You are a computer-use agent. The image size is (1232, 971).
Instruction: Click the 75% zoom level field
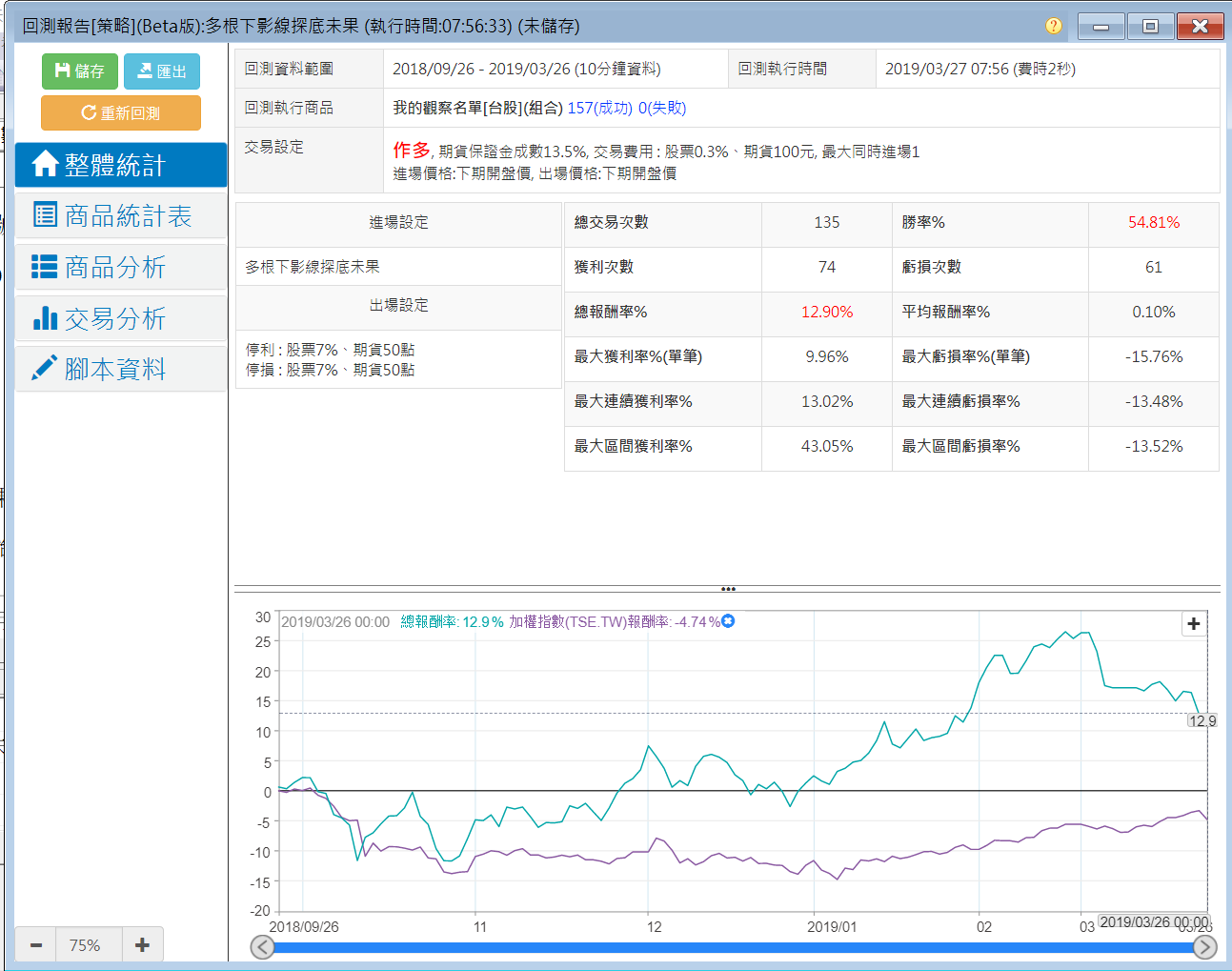(85, 945)
